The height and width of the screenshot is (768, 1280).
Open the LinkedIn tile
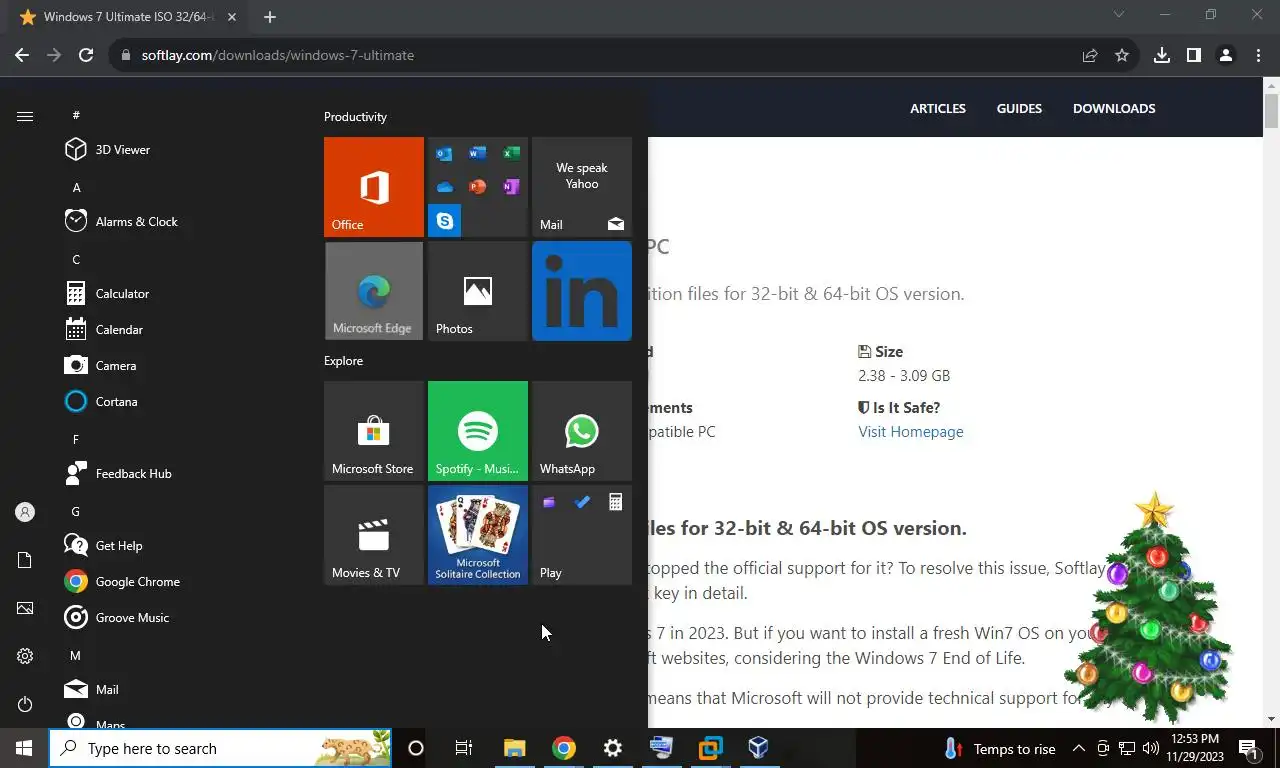point(582,291)
